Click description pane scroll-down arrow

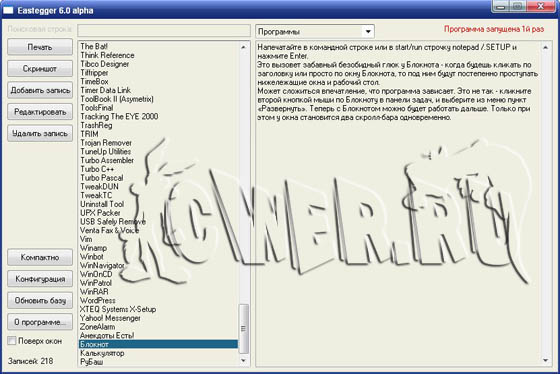tap(545, 360)
